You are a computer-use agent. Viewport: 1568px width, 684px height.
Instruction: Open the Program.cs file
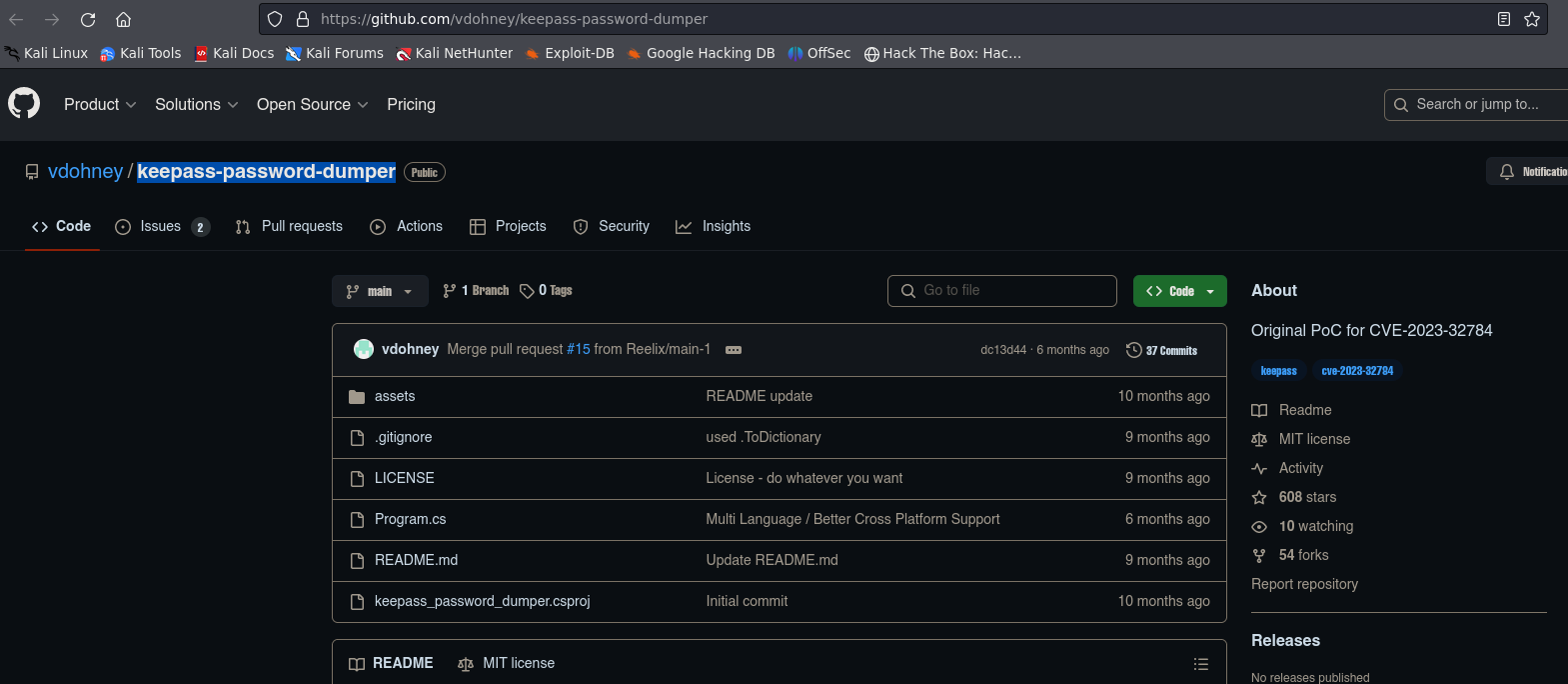pyautogui.click(x=410, y=519)
